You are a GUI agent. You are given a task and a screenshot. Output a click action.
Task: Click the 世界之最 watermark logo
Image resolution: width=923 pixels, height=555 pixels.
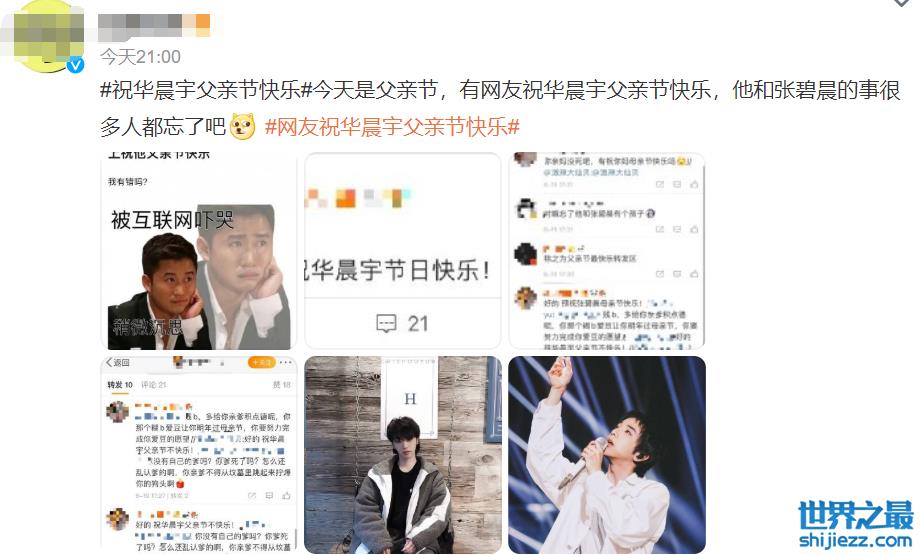coord(856,524)
